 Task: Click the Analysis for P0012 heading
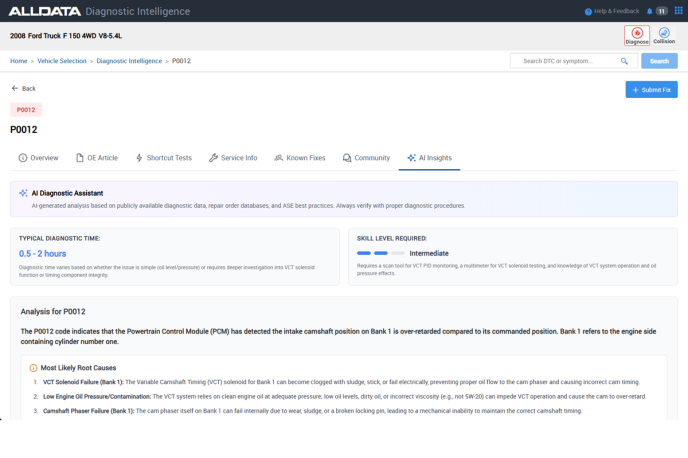(x=53, y=311)
